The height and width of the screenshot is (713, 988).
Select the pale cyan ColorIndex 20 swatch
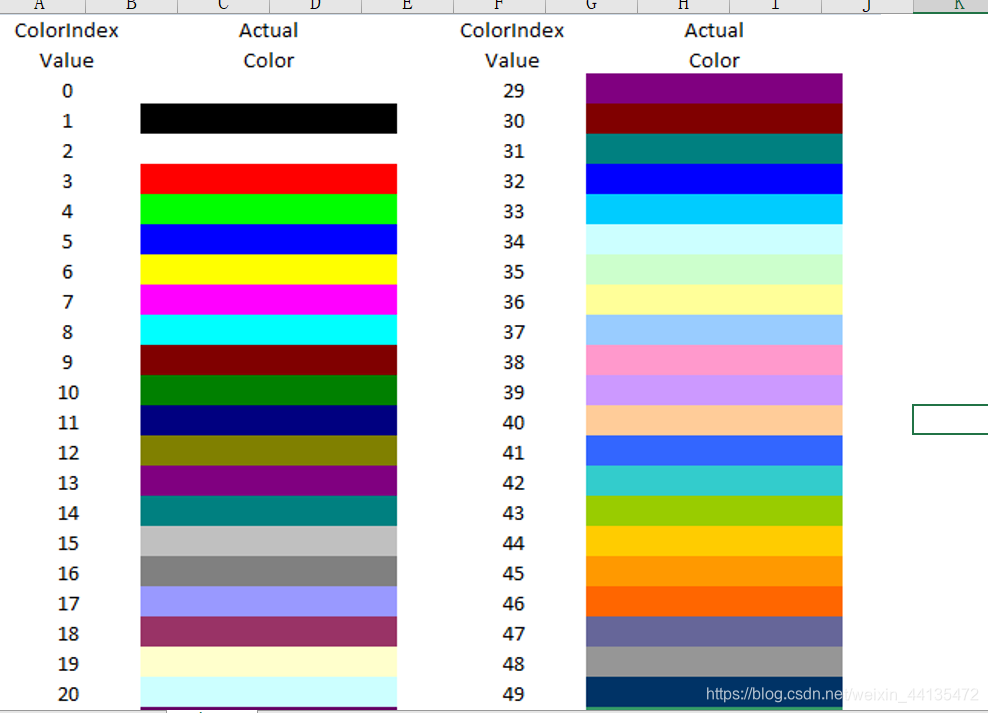(268, 692)
